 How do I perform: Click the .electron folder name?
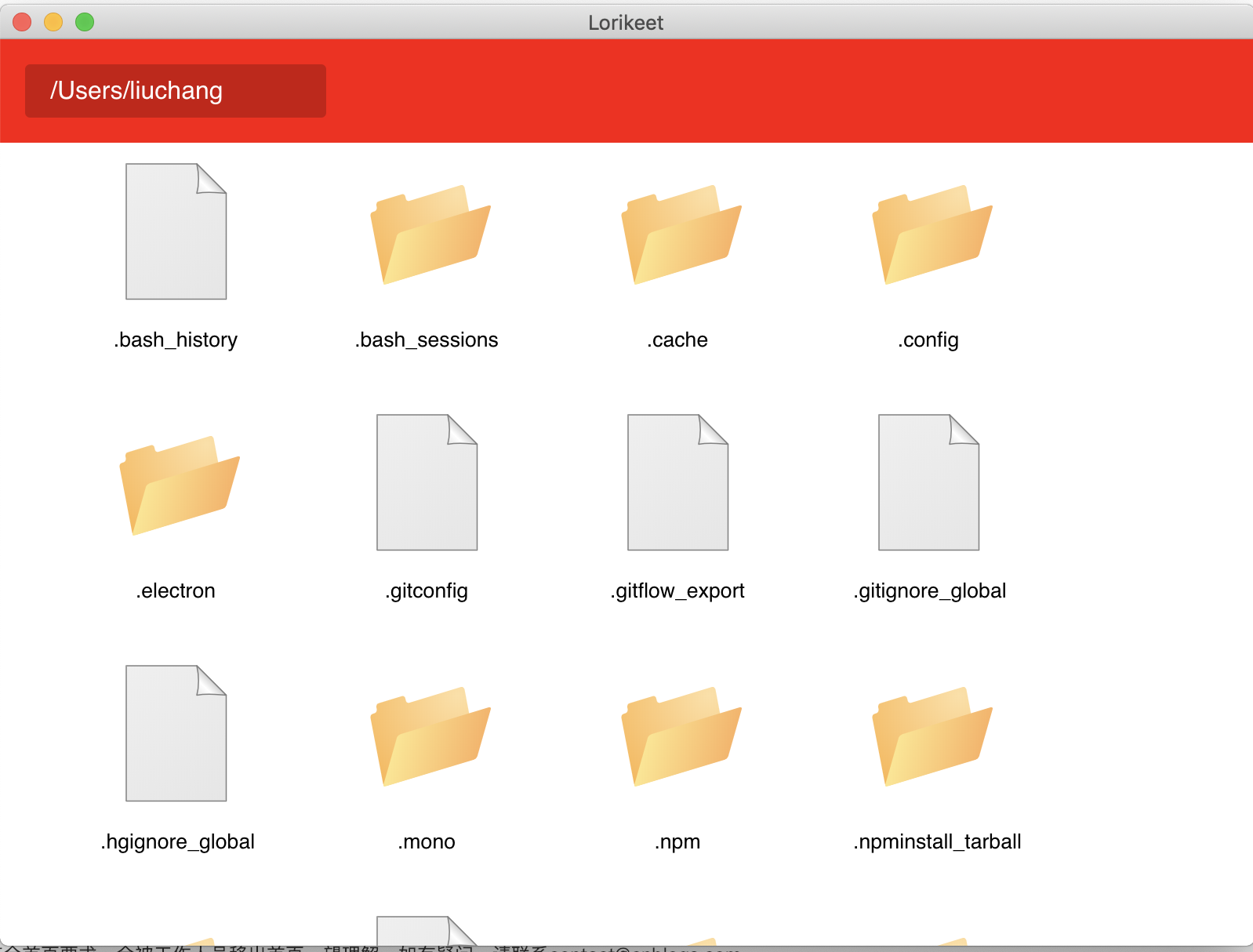coord(176,590)
